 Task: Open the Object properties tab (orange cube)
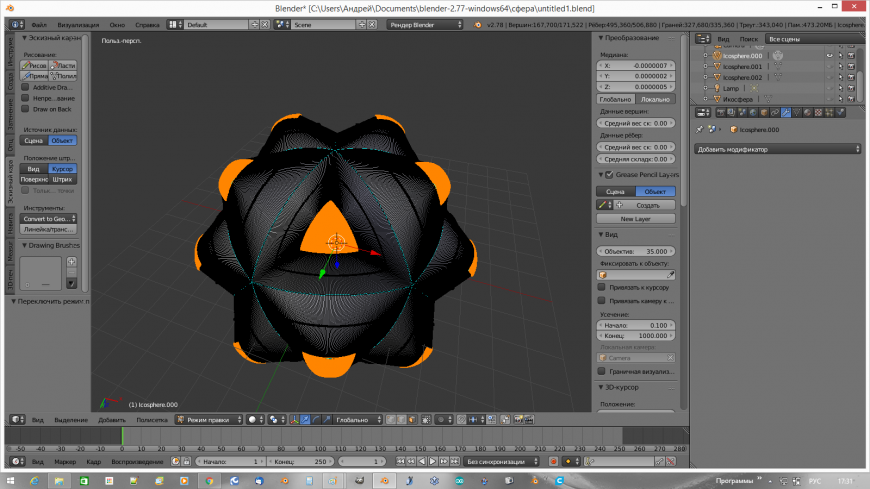763,113
